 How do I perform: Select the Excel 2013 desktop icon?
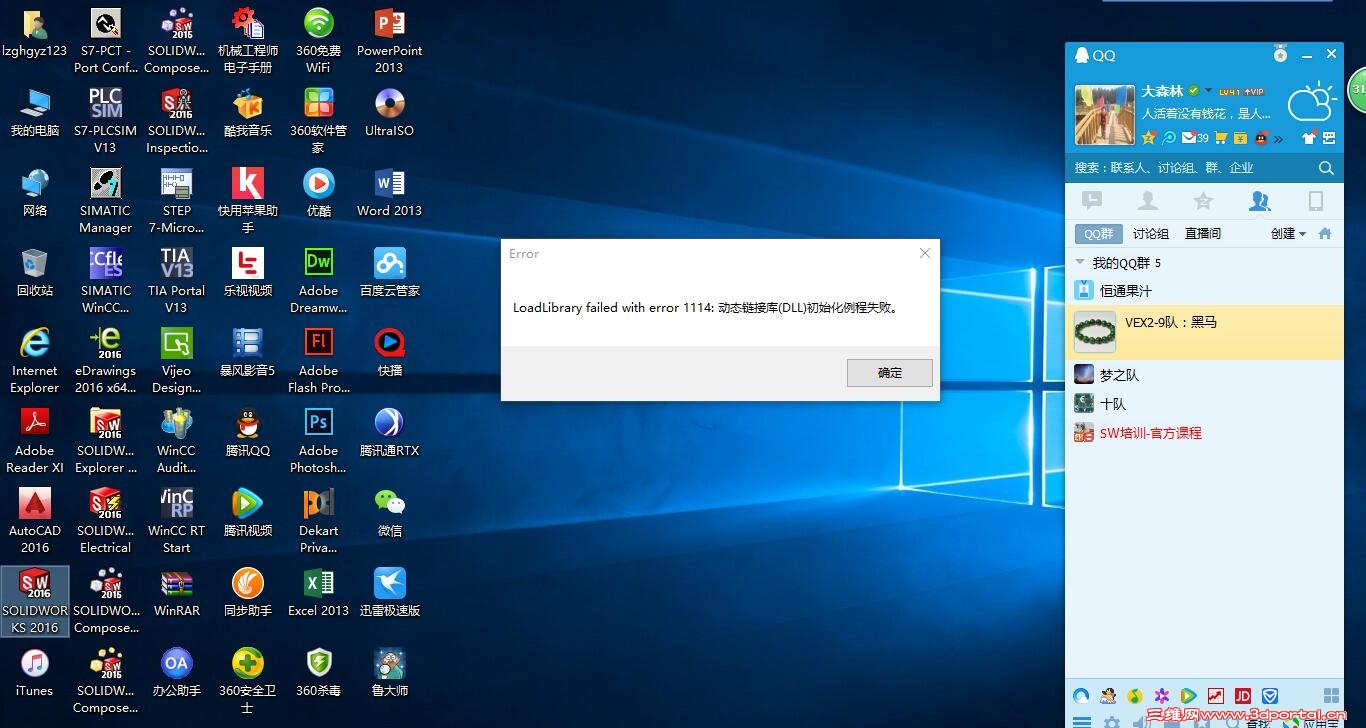point(318,593)
